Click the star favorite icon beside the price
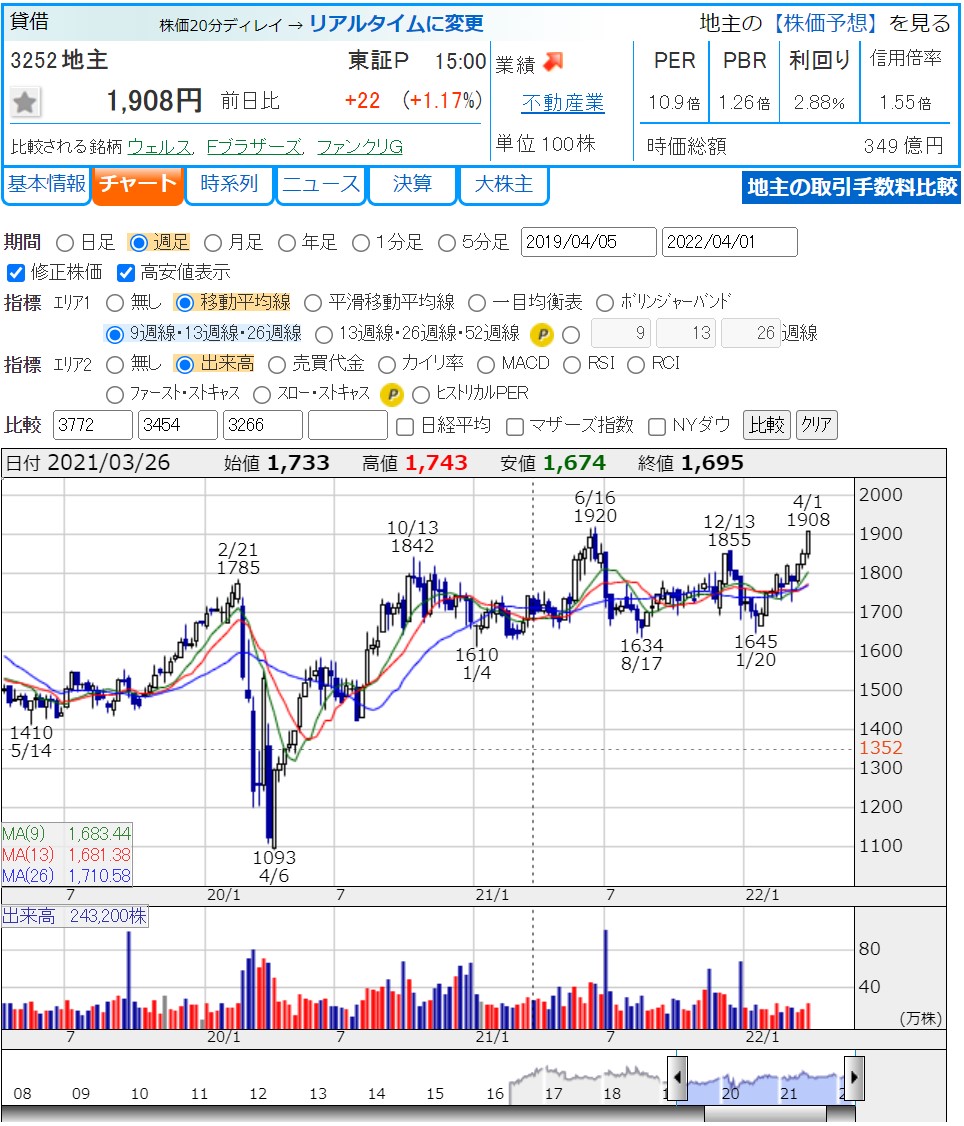The height and width of the screenshot is (1126, 964). tap(26, 102)
